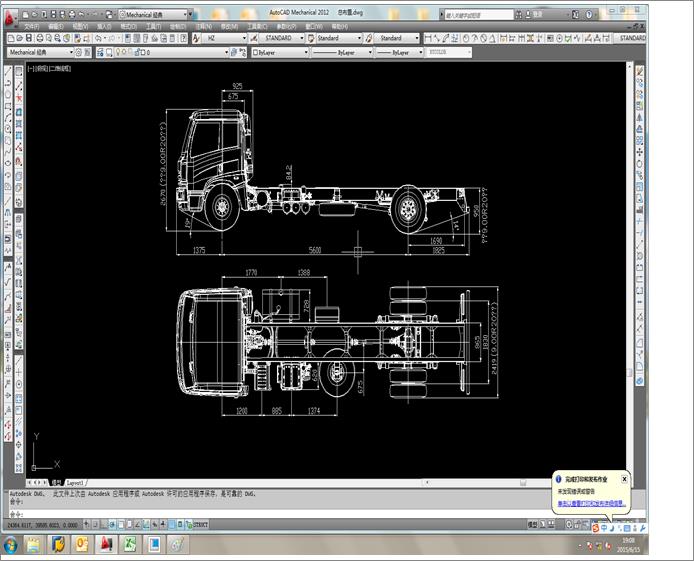This screenshot has width=694, height=561.
Task: Click Angular dimension tool in dimension toolbar
Action: coord(492,38)
